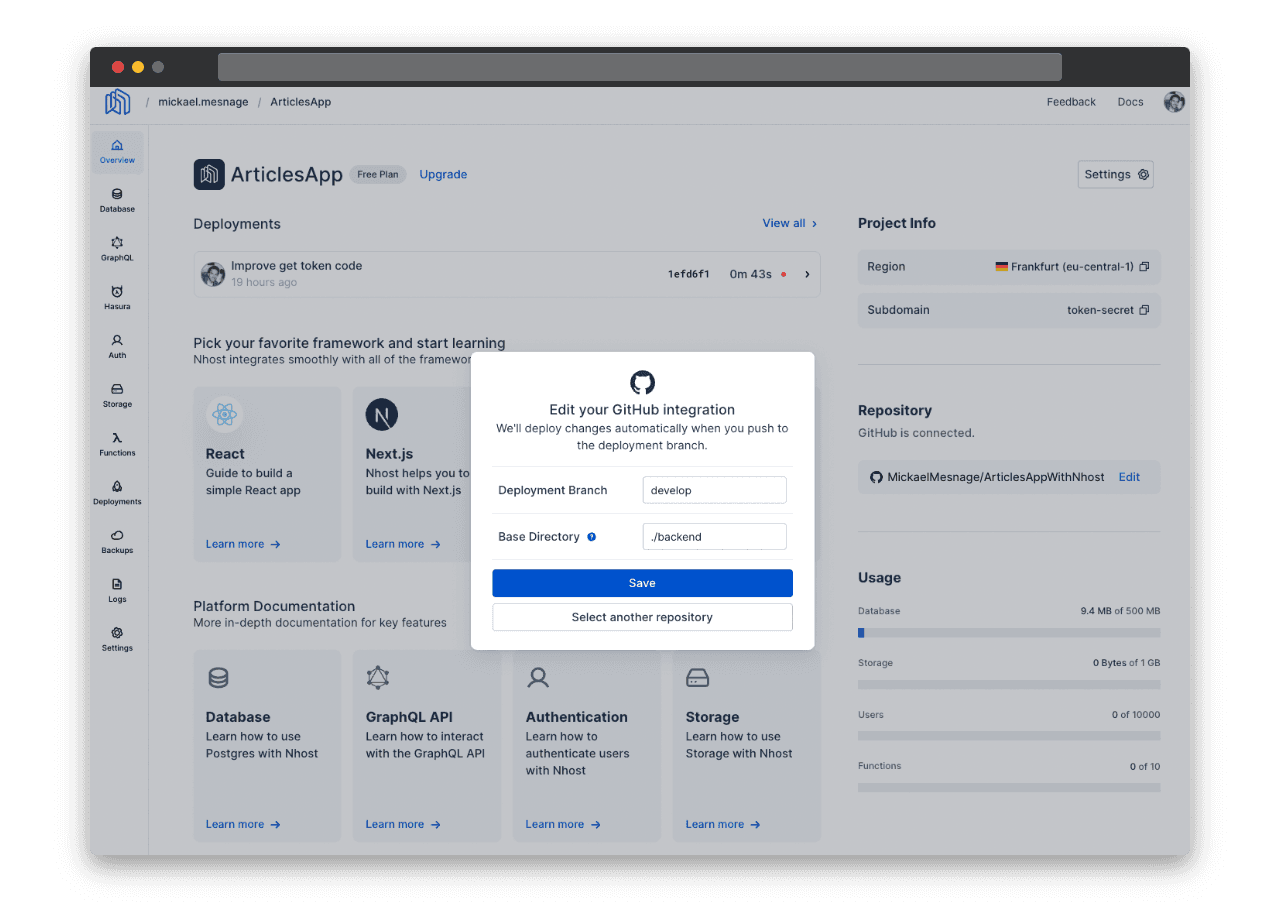Click the blue Save button
The image size is (1280, 902).
(x=642, y=583)
